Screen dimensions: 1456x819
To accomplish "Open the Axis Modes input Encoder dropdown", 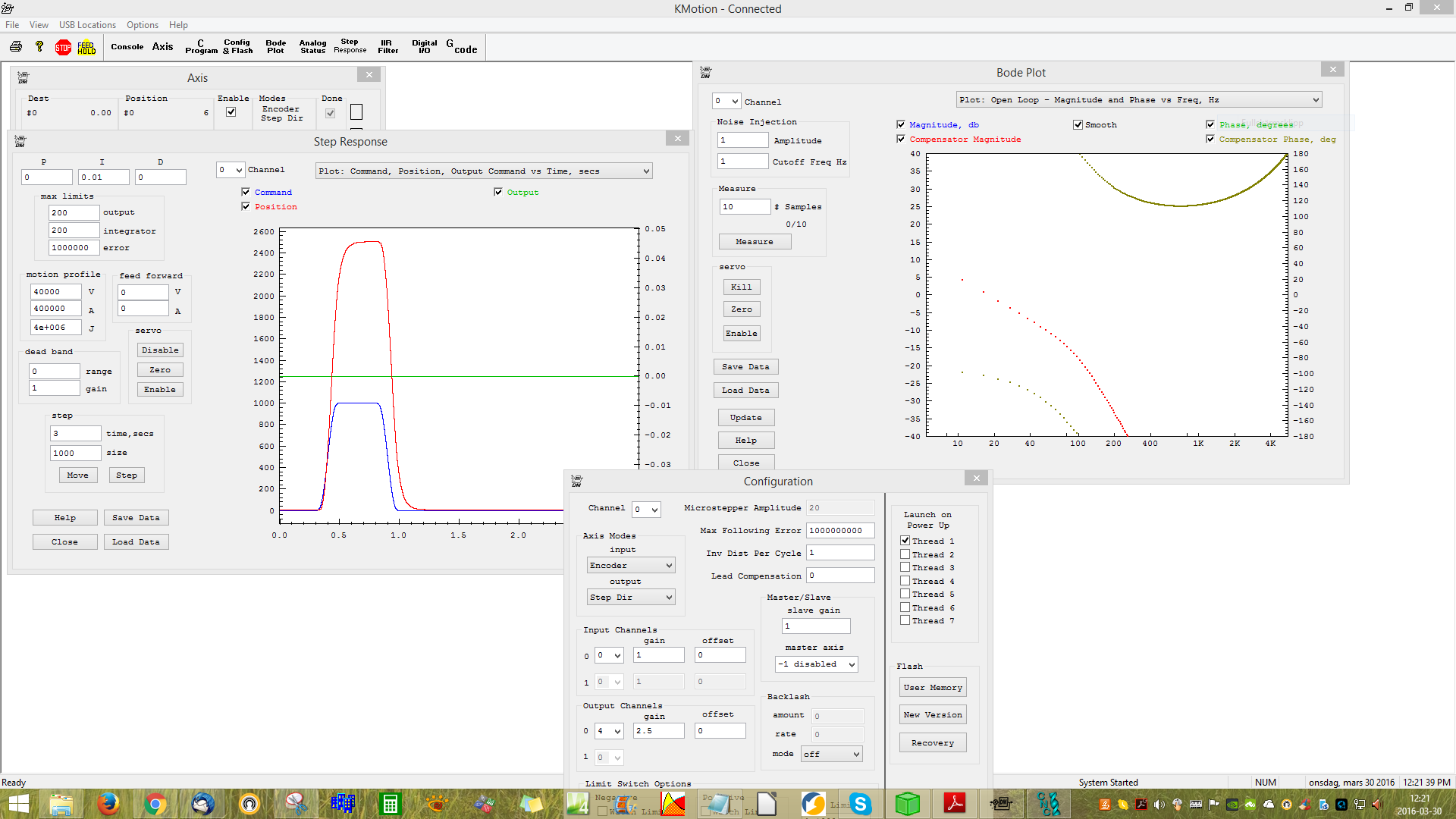I will point(631,566).
